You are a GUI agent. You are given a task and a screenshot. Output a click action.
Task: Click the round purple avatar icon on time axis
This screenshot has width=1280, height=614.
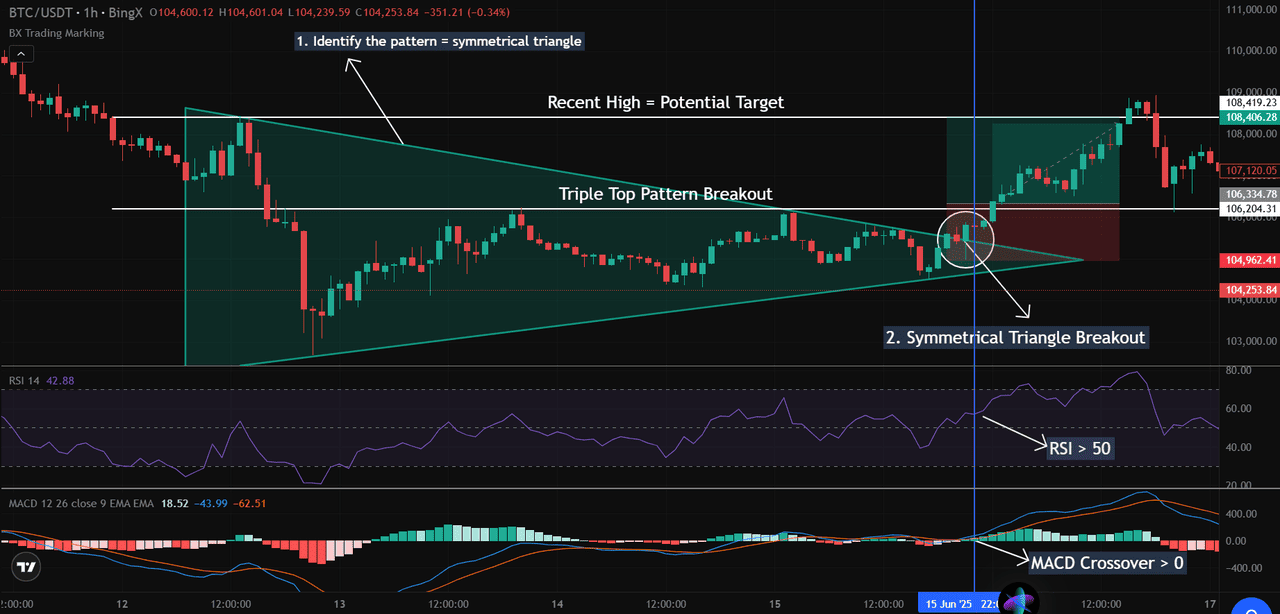click(1018, 601)
